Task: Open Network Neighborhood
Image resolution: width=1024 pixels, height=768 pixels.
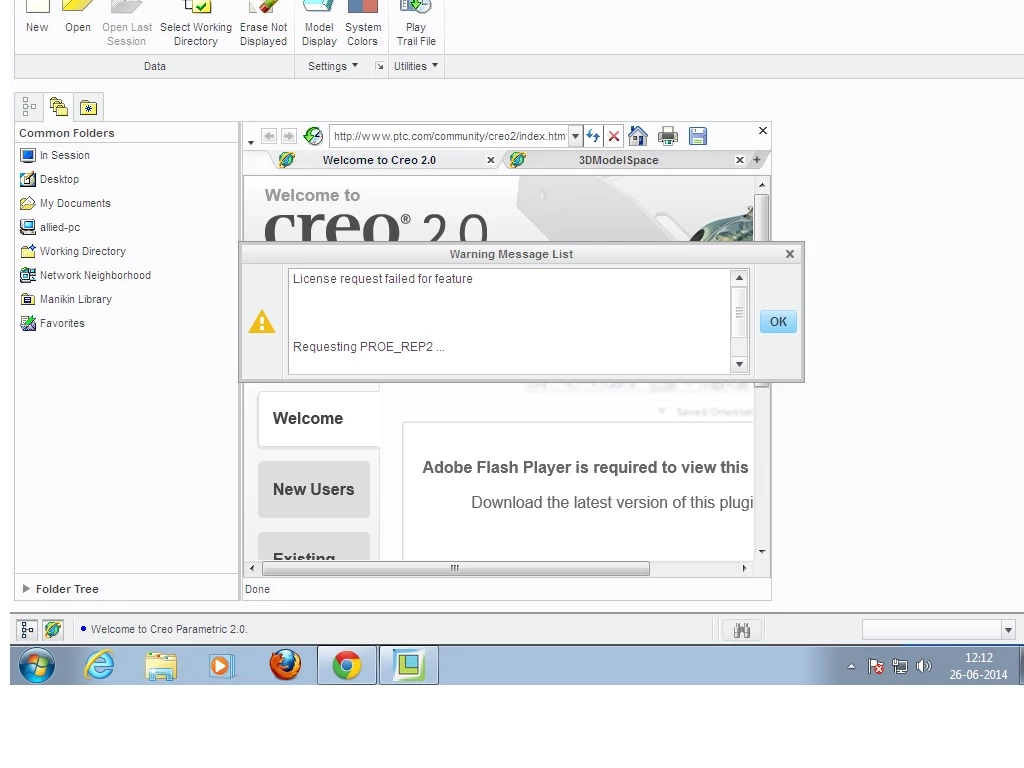Action: point(86,276)
